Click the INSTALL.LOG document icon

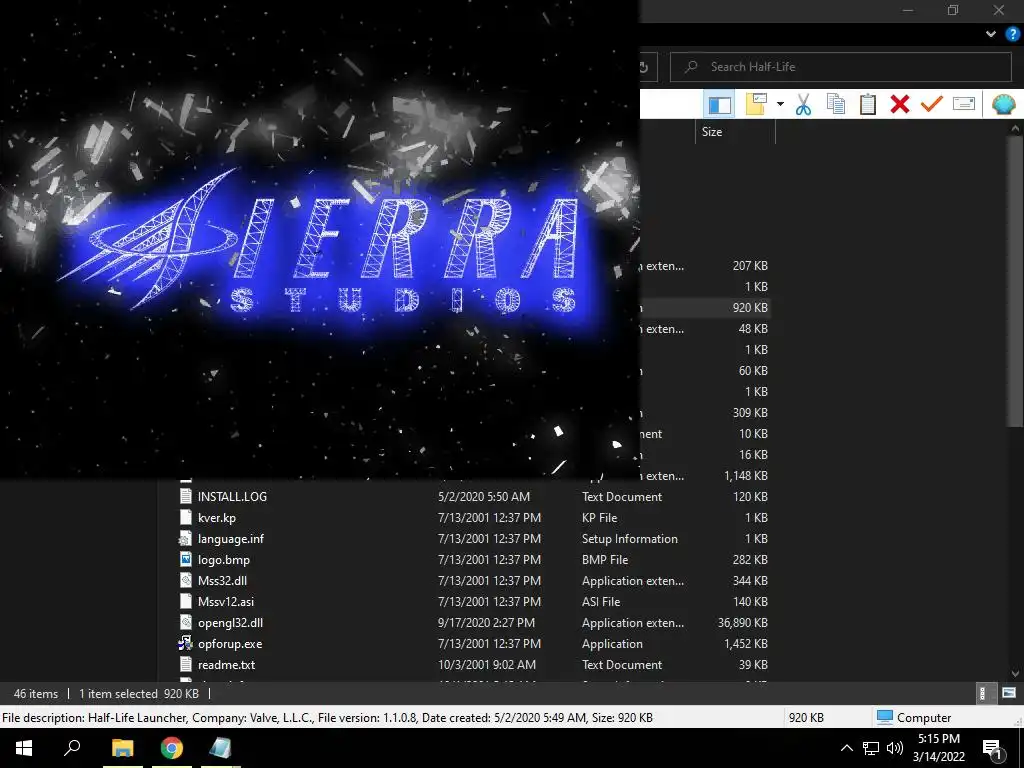coord(185,496)
